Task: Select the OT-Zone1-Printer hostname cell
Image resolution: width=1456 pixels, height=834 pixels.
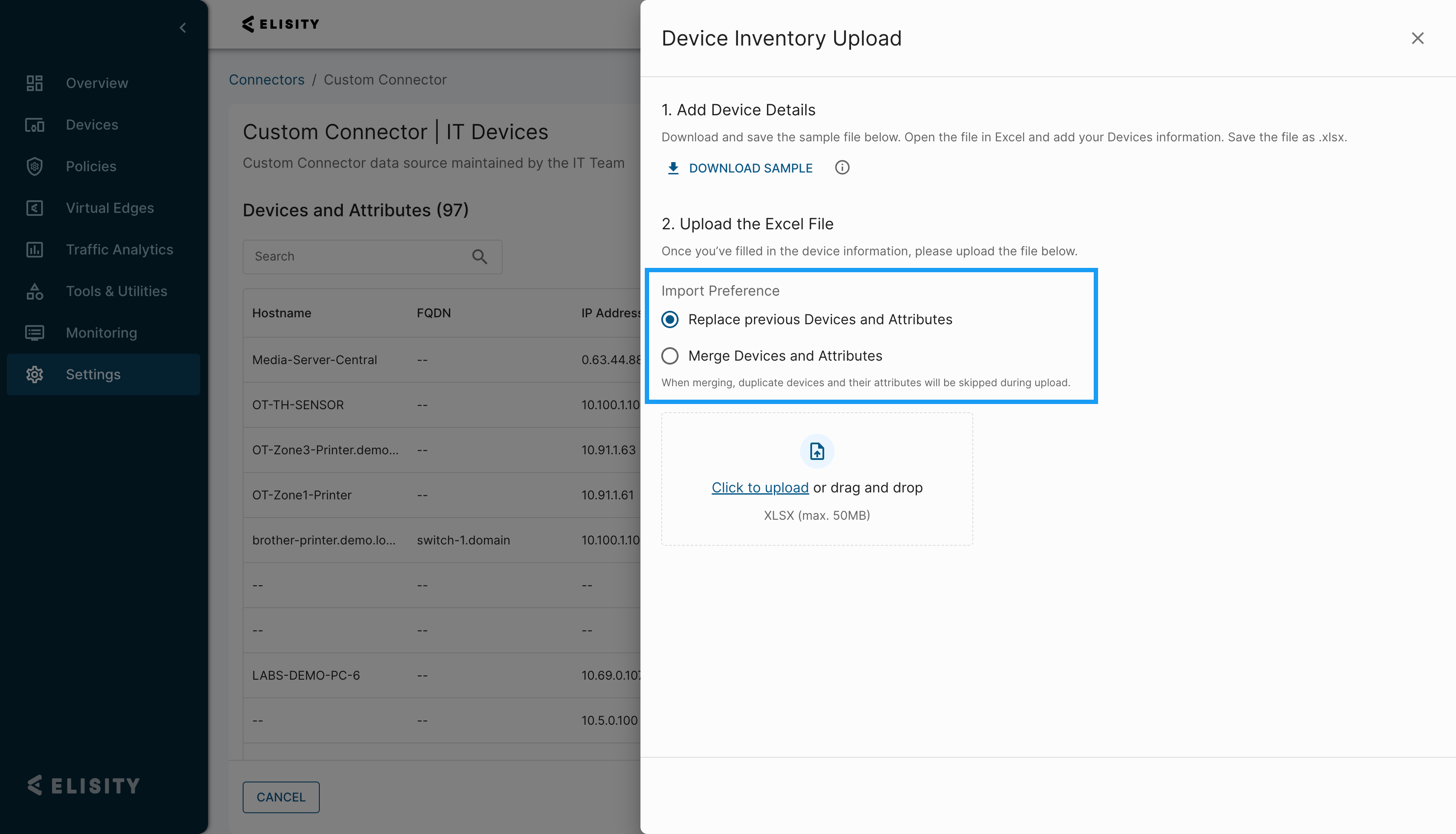Action: [x=302, y=495]
